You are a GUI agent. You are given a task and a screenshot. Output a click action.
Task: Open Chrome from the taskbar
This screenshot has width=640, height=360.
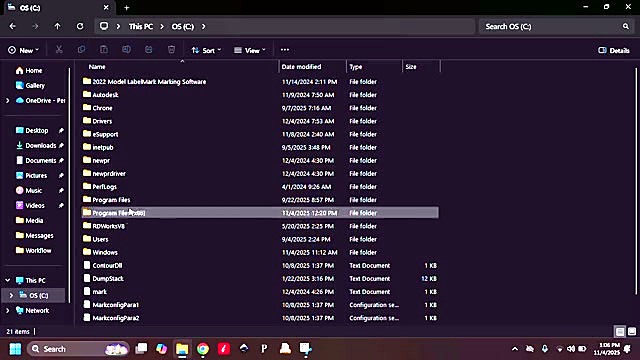point(203,349)
